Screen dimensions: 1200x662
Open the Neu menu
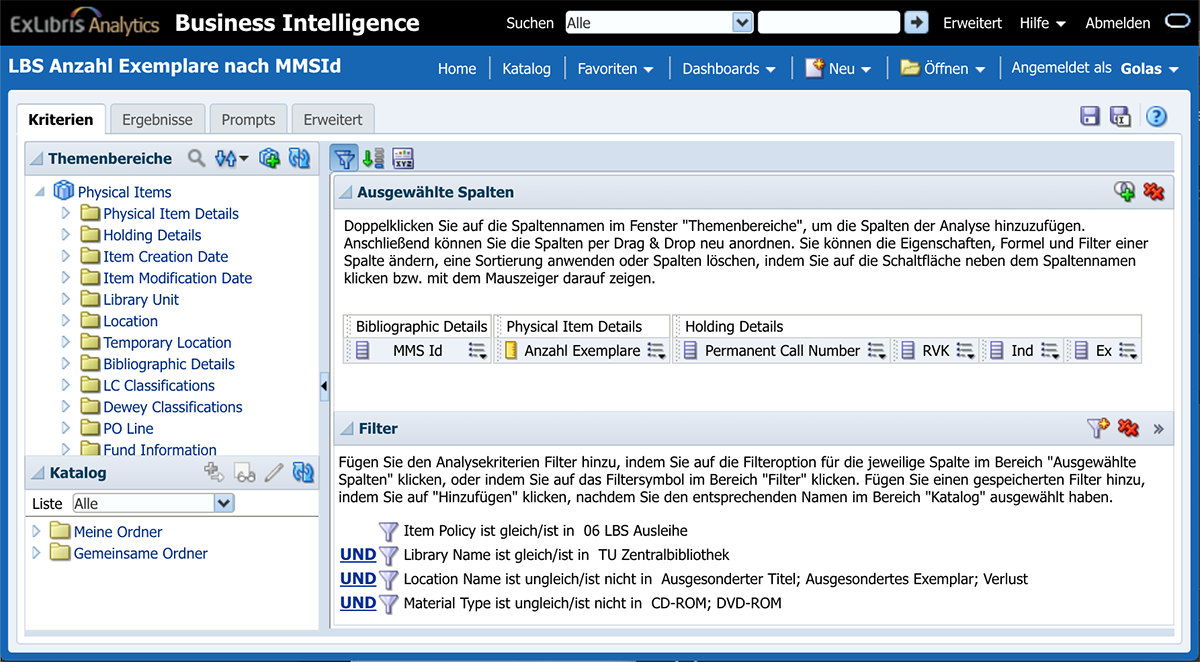[838, 68]
